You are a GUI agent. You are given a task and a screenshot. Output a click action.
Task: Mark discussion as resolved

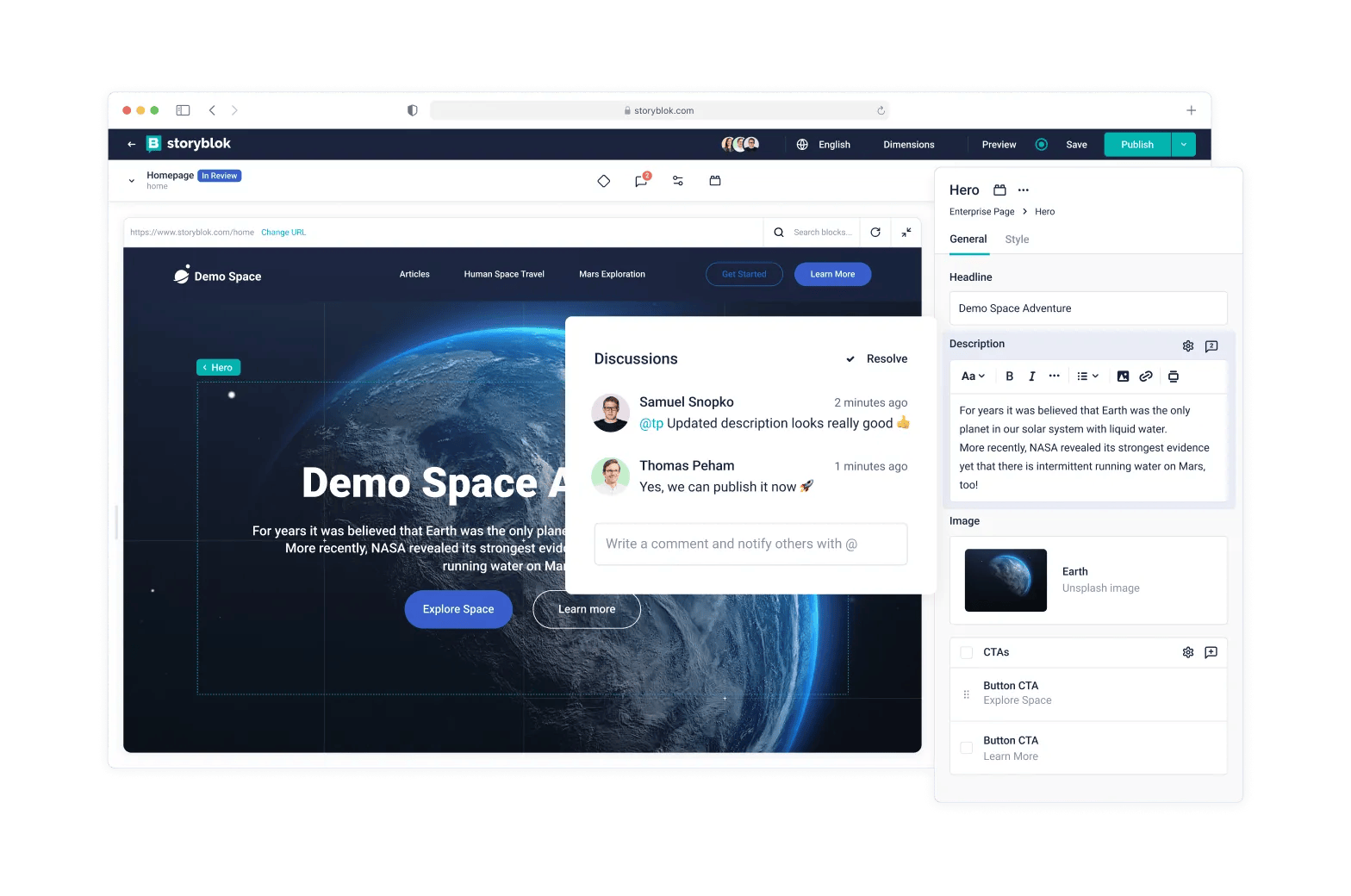[877, 359]
